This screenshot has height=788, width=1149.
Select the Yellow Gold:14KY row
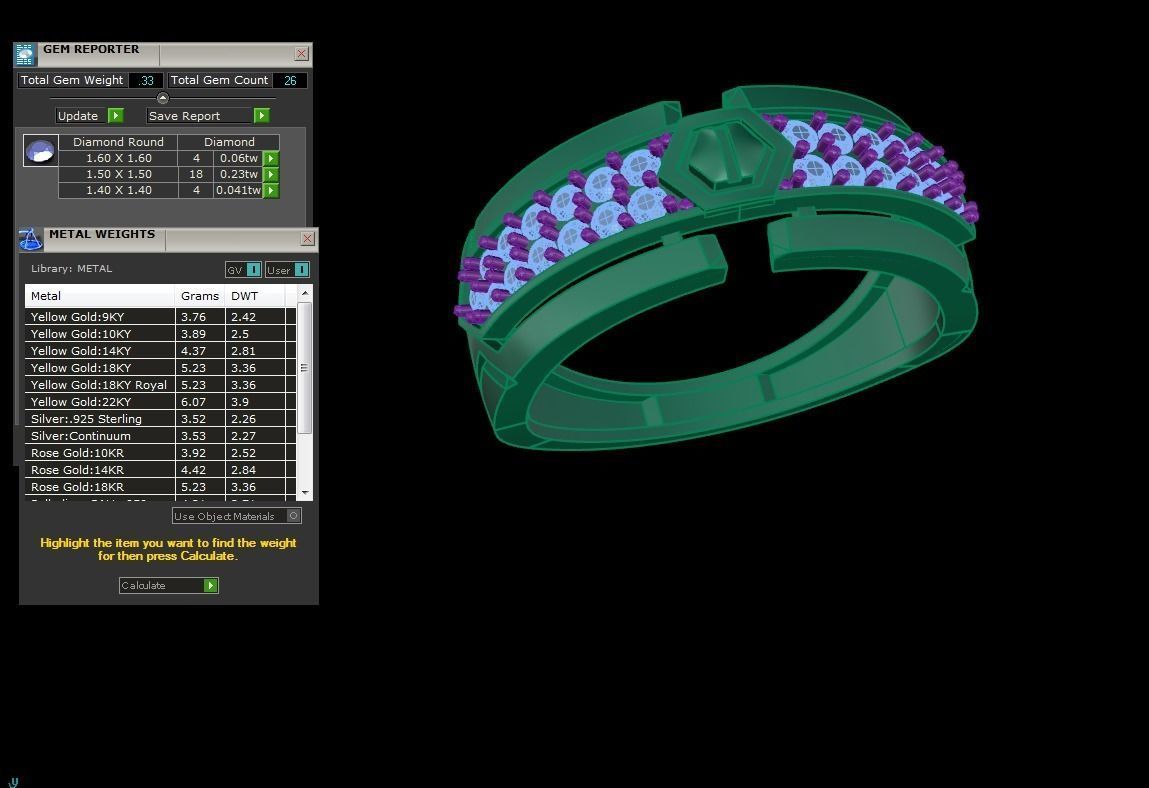(160, 350)
